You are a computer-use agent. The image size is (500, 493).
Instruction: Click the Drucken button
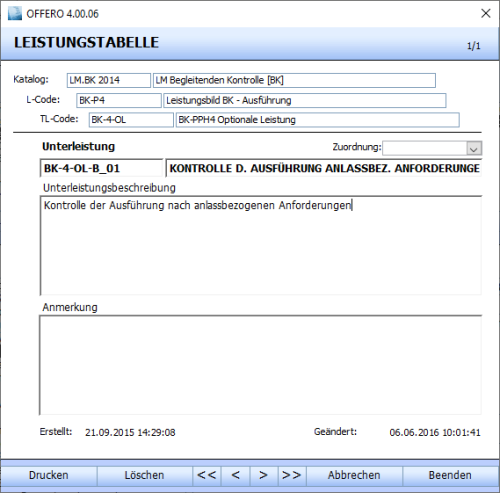pyautogui.click(x=49, y=476)
